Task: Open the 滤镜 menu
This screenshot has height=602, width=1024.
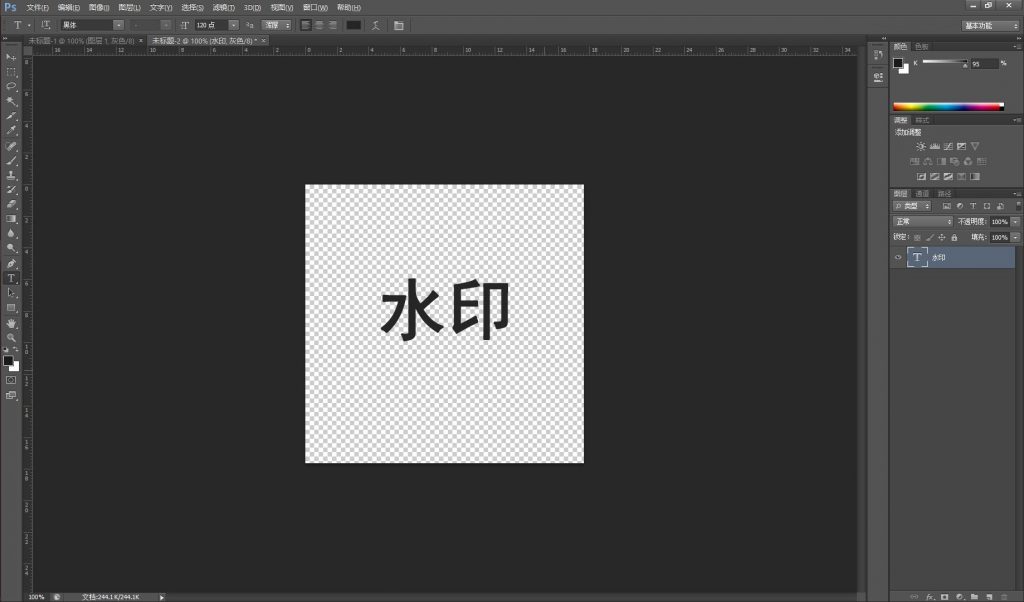Action: [223, 8]
